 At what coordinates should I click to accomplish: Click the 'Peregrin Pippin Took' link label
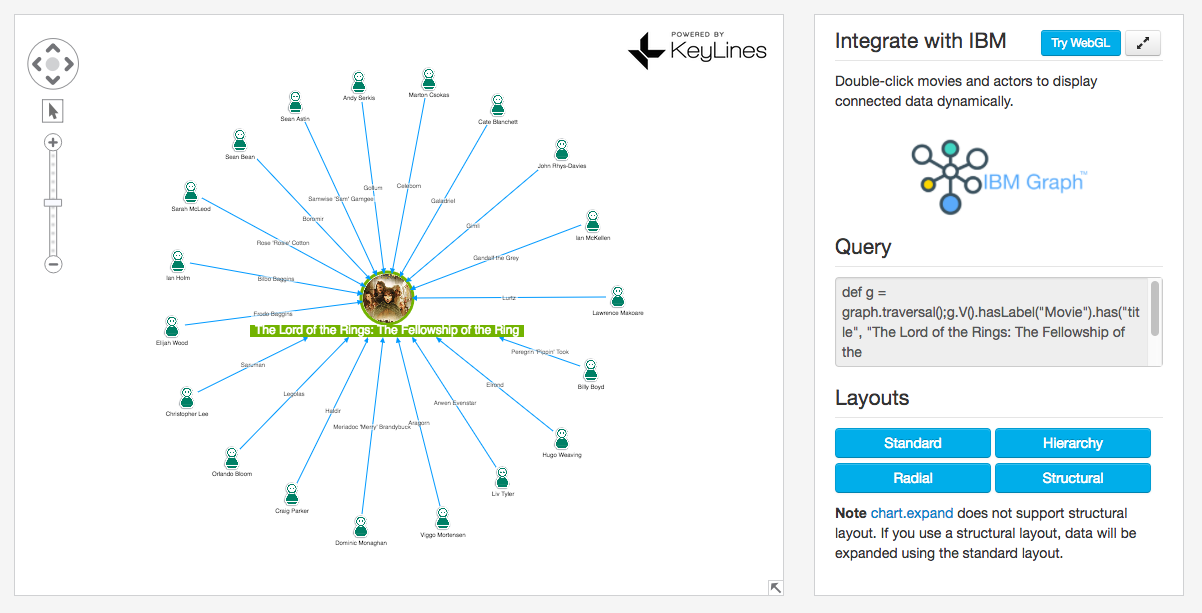click(x=540, y=352)
